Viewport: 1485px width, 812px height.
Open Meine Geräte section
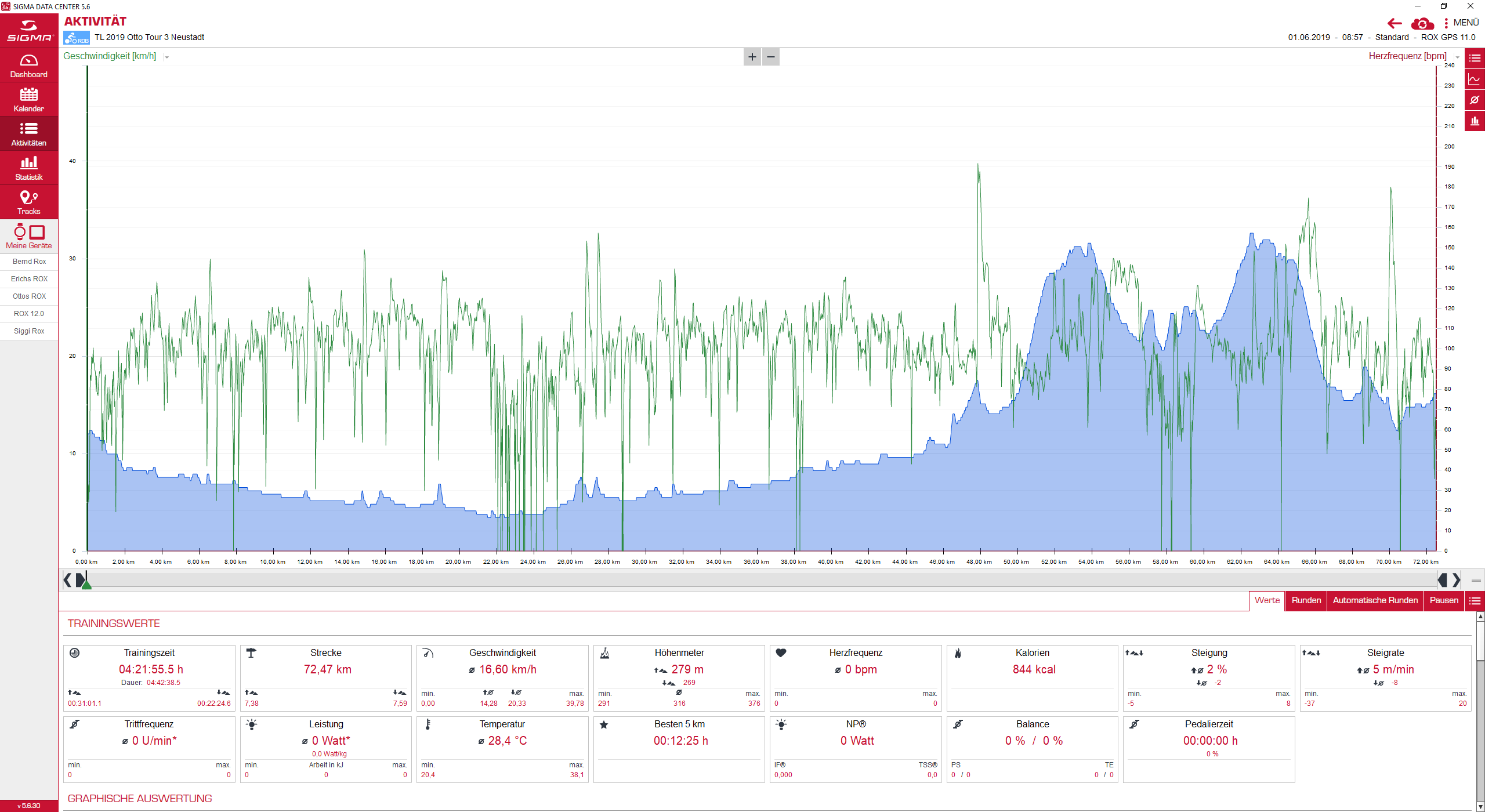click(29, 236)
